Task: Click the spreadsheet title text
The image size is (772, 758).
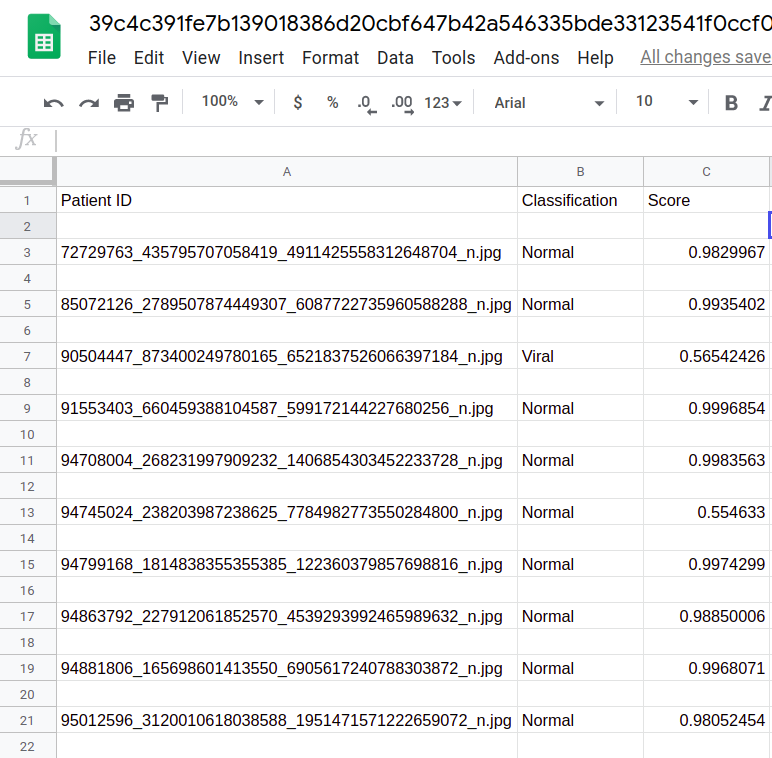Action: click(x=430, y=23)
